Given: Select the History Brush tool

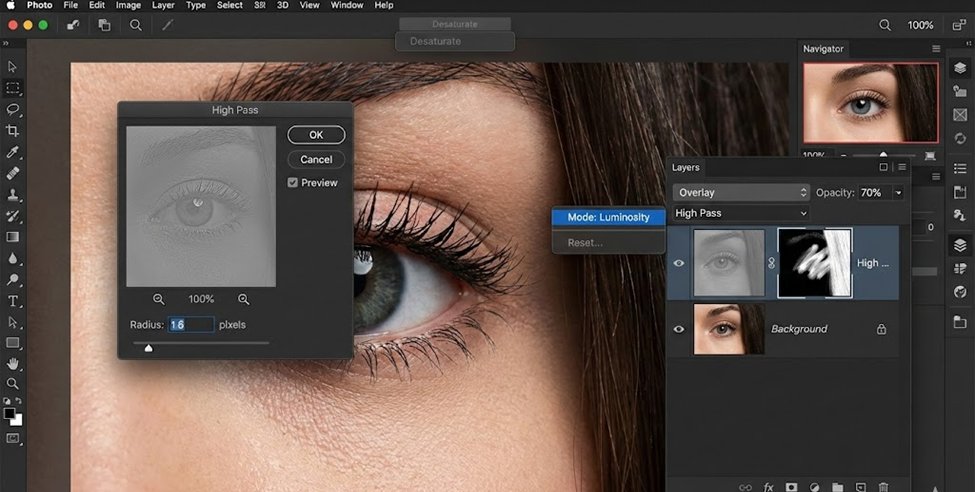Looking at the screenshot, I should [x=12, y=216].
